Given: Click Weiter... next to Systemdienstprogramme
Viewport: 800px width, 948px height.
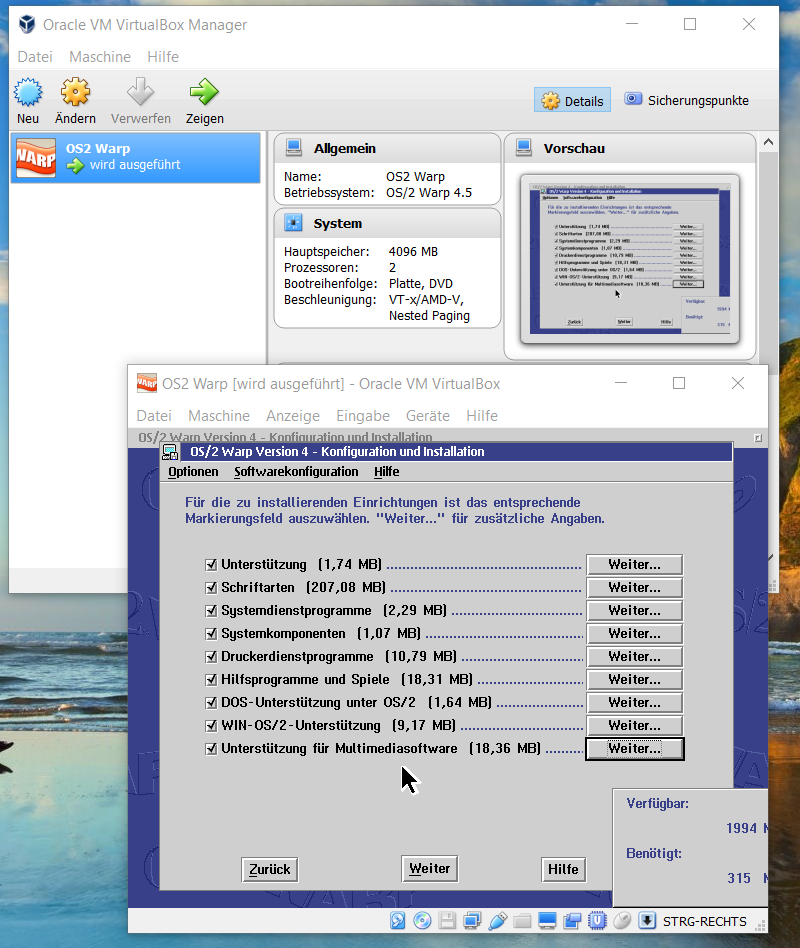Looking at the screenshot, I should tap(634, 611).
